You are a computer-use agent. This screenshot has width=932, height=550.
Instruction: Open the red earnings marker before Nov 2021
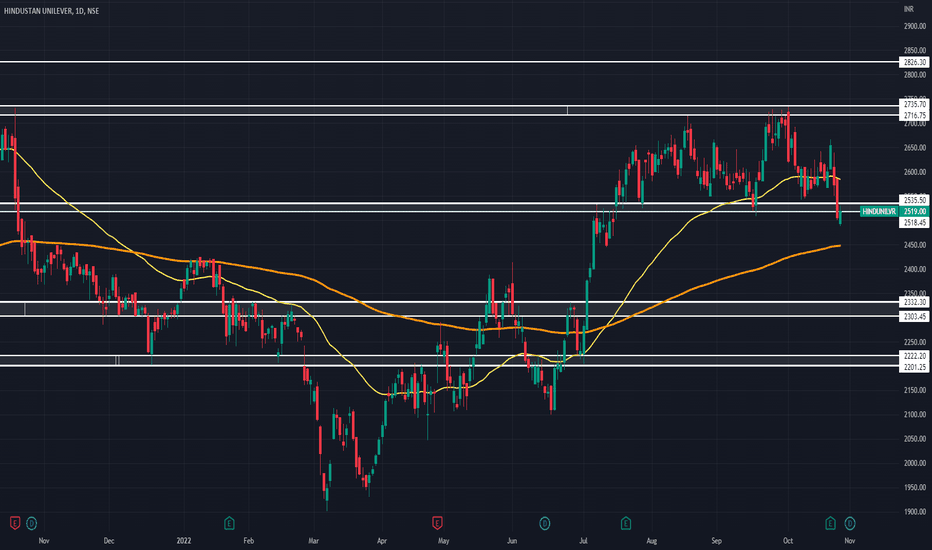(15, 523)
